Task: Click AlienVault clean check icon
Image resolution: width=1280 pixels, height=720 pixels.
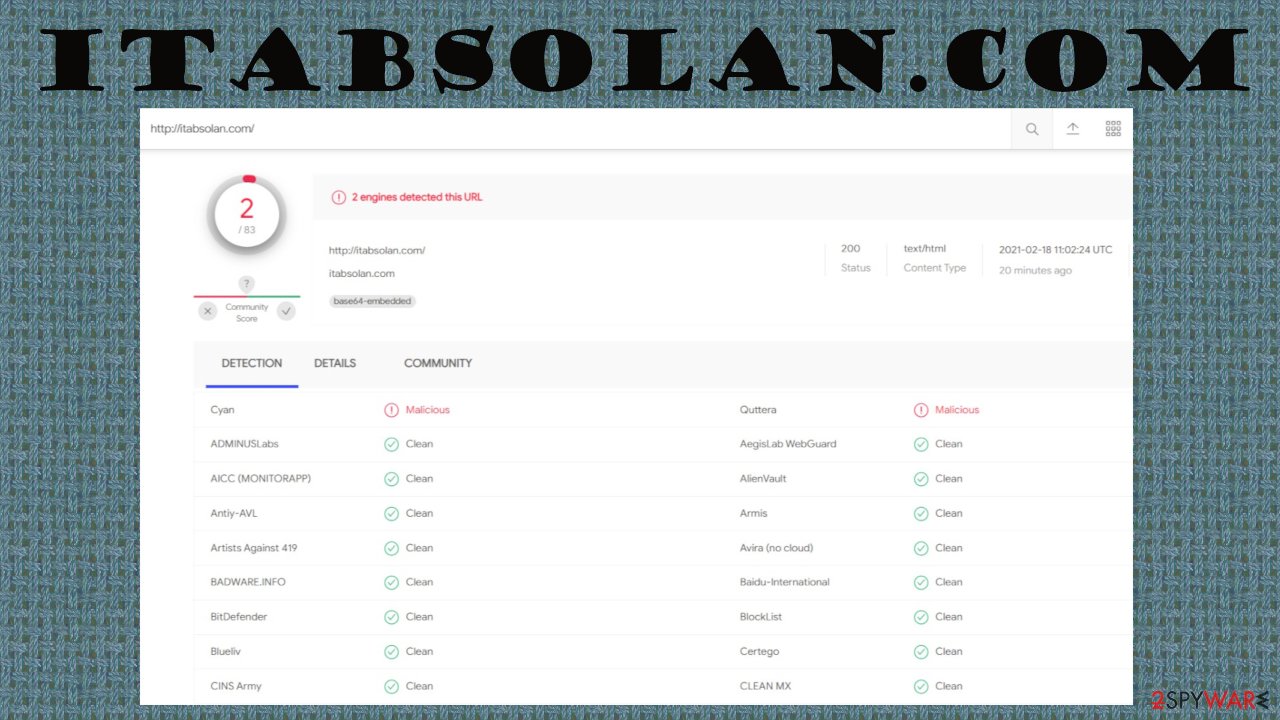Action: point(921,479)
